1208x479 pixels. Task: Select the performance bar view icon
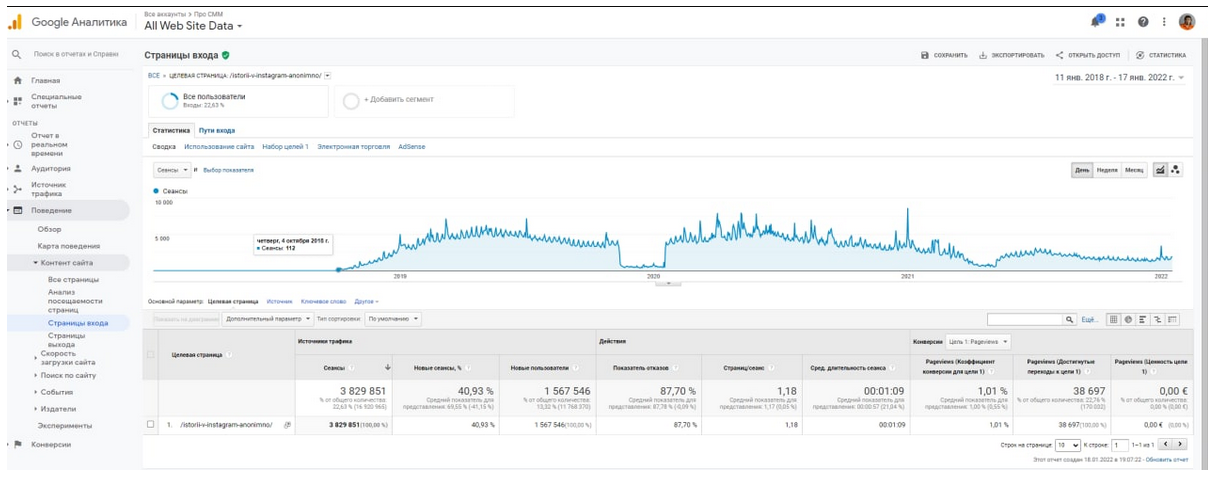click(x=1143, y=319)
